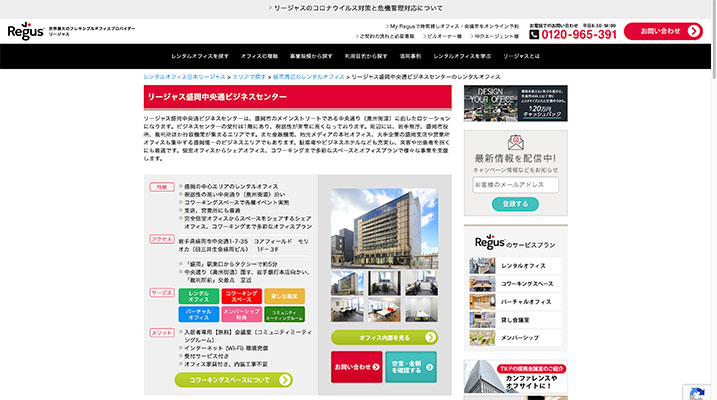Open the My Regus online booking link
The image size is (717, 400).
(452, 27)
